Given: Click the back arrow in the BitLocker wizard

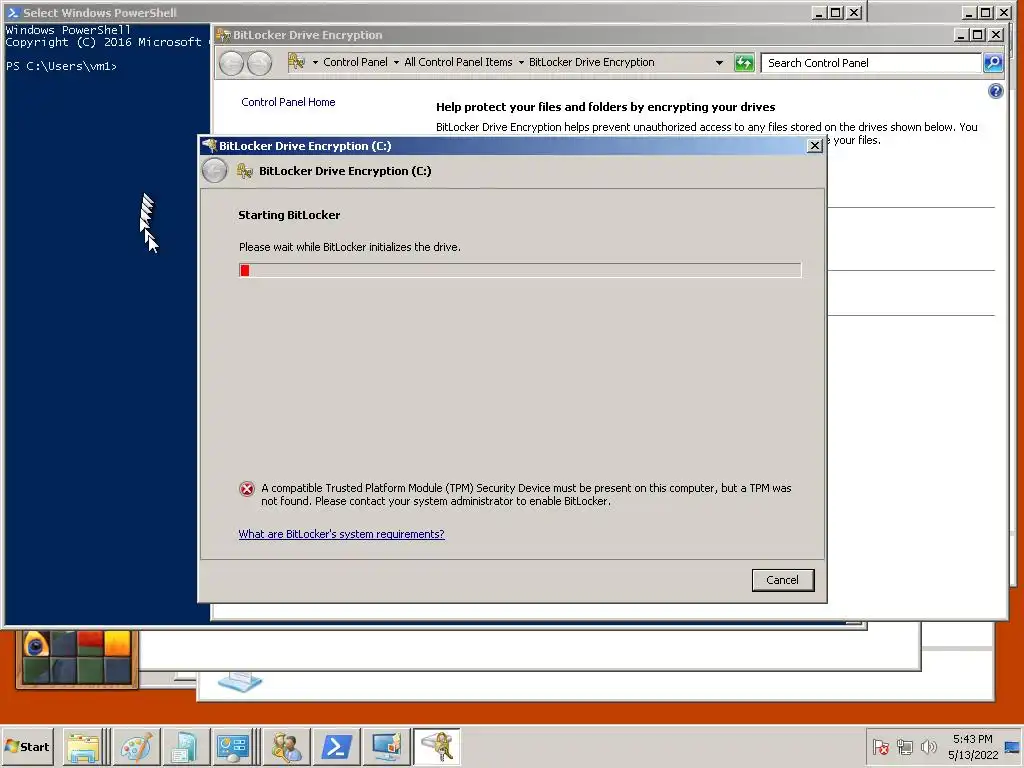Looking at the screenshot, I should point(214,171).
